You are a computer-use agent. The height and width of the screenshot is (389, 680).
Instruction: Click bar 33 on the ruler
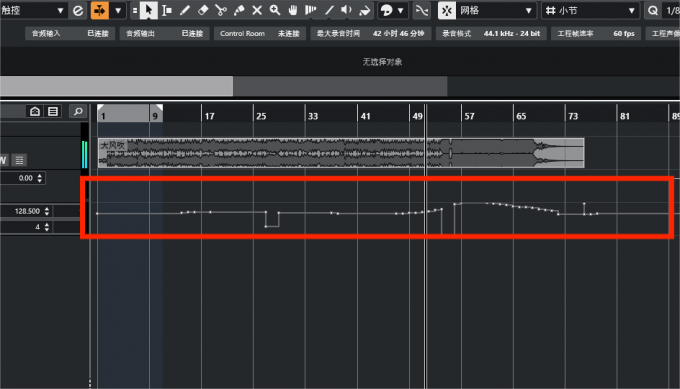tap(313, 116)
